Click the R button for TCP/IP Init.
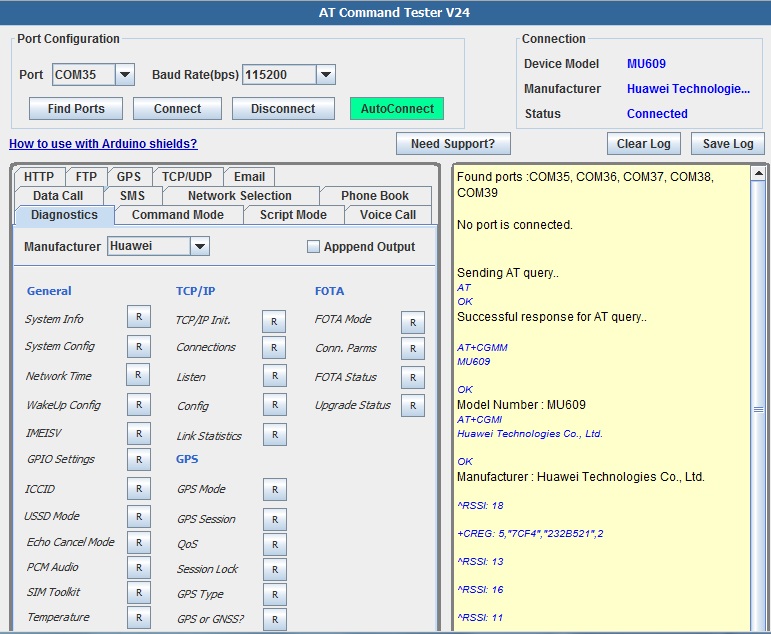The height and width of the screenshot is (634, 771). (x=274, y=322)
